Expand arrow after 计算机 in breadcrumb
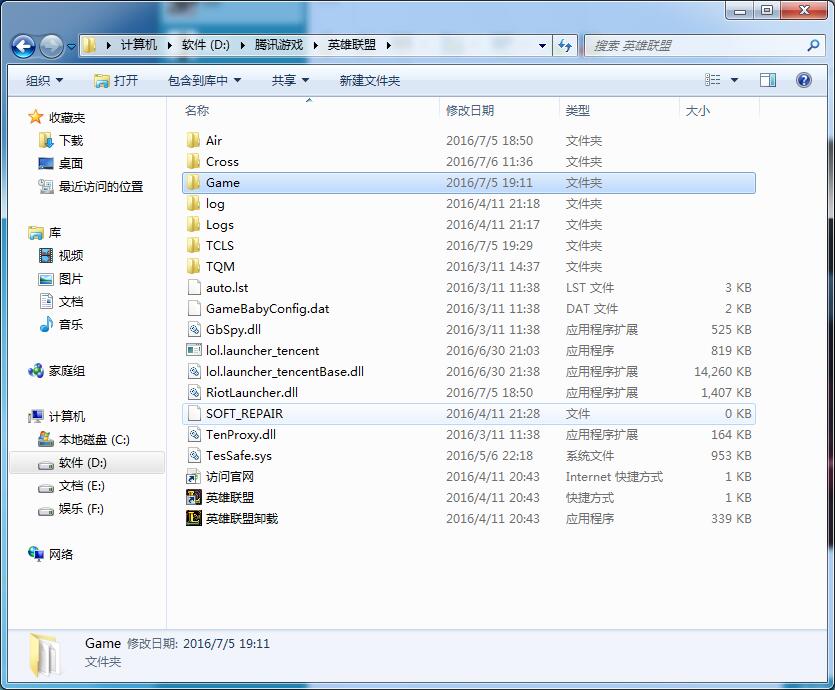835x690 pixels. (169, 46)
